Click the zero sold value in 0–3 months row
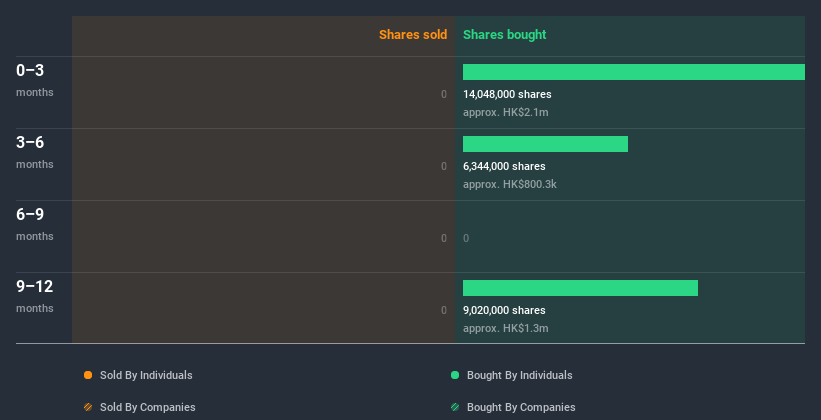 [x=444, y=94]
